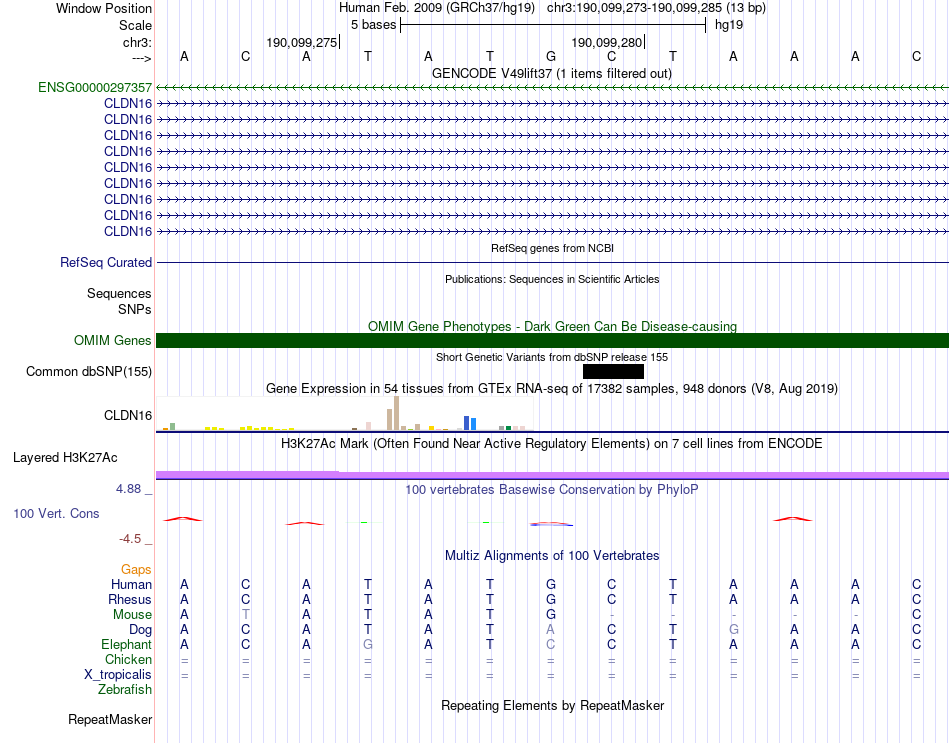This screenshot has width=950, height=743.
Task: Open the Common dbSNP(155) track label
Action: [88, 372]
